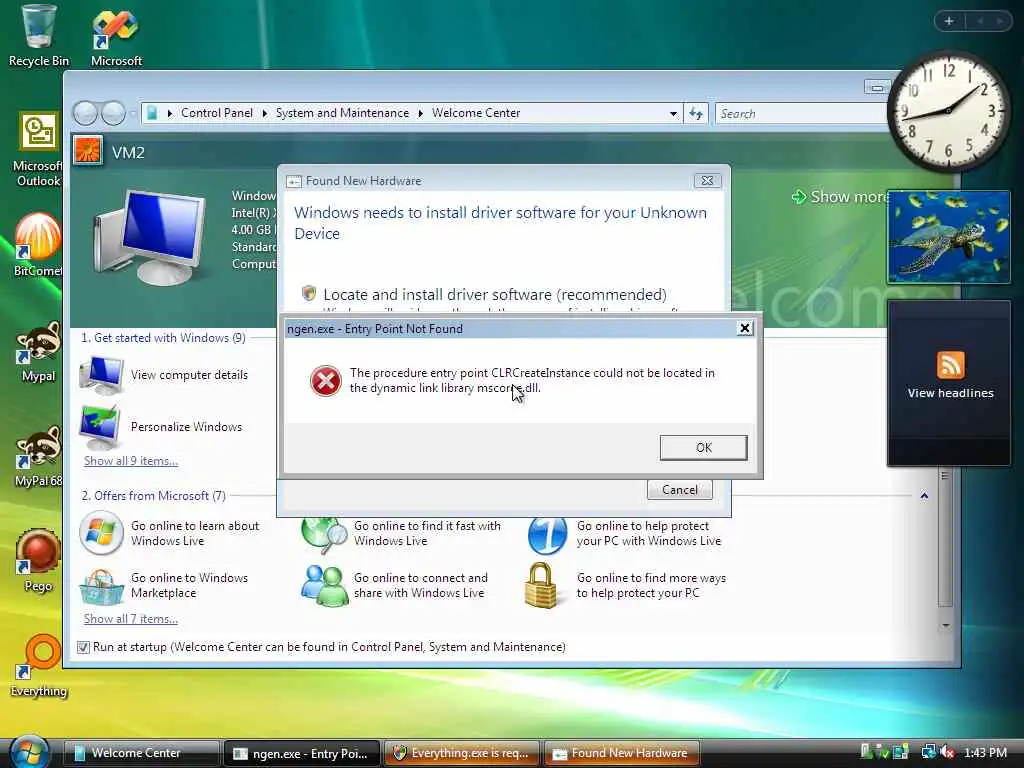Screen dimensions: 1024x768
Task: Close the ngen.exe Entry Point Not Found dialog
Action: 744,328
